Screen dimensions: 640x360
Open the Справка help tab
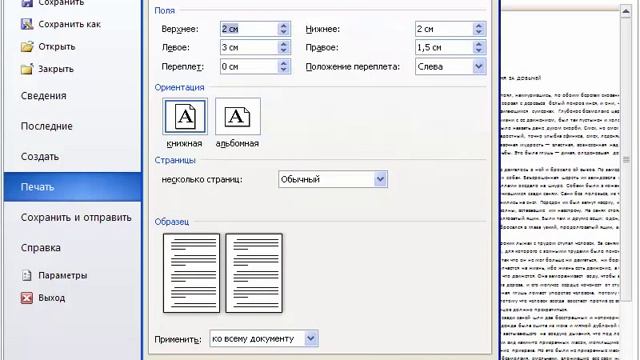pyautogui.click(x=41, y=248)
